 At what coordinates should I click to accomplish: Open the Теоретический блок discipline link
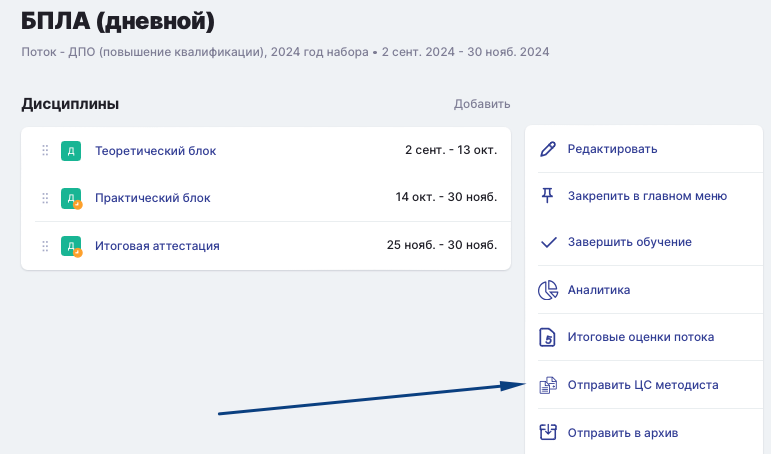(x=155, y=151)
